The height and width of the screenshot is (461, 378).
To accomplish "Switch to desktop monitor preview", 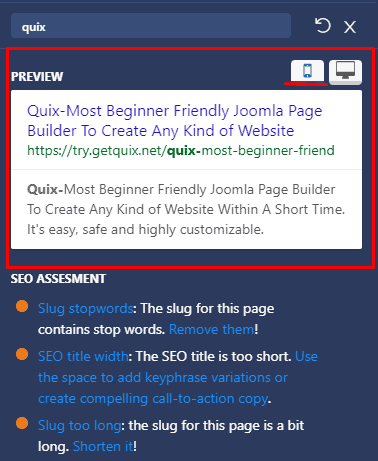I will [x=345, y=71].
